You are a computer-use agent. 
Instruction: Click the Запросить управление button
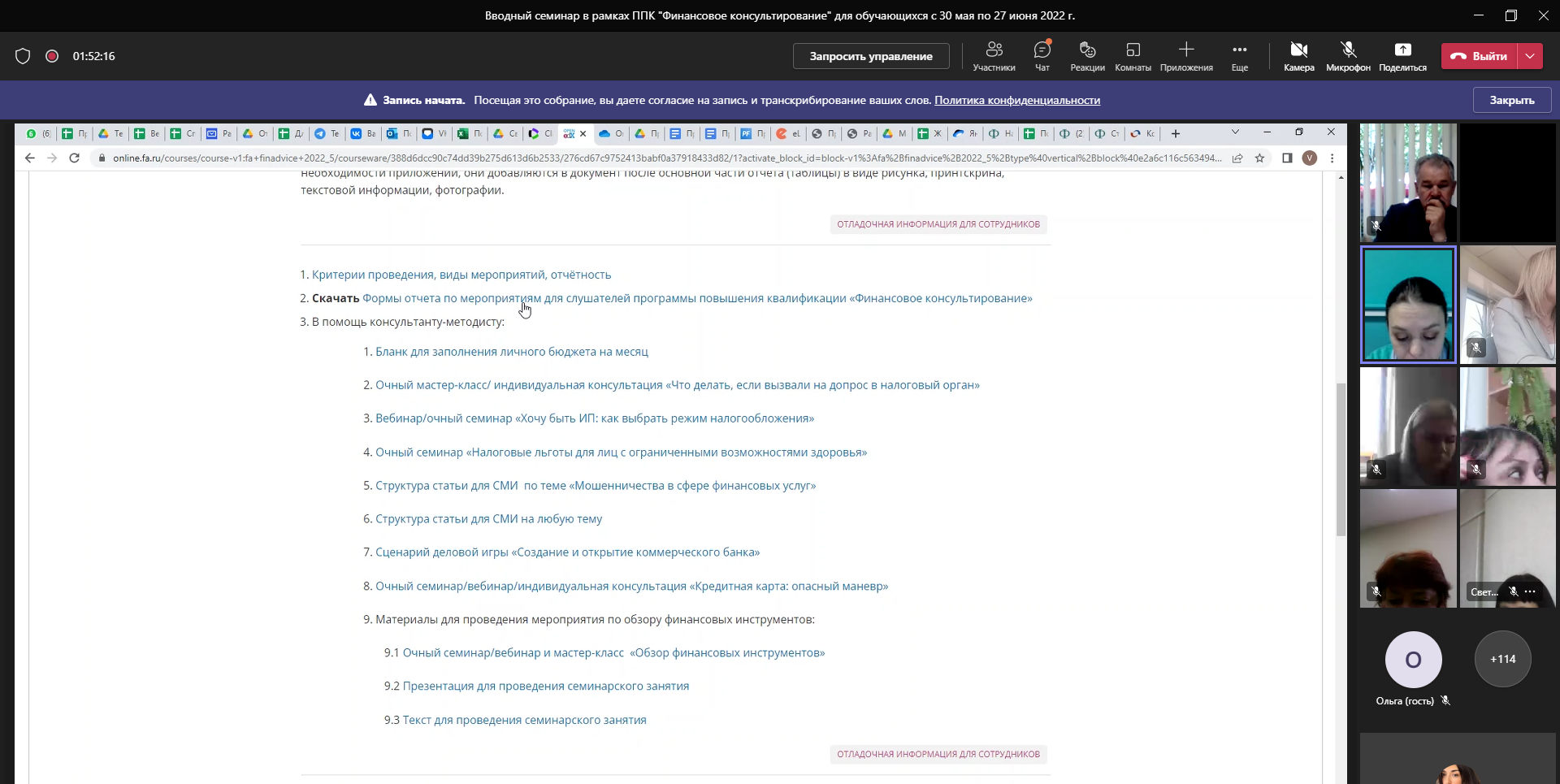(871, 56)
